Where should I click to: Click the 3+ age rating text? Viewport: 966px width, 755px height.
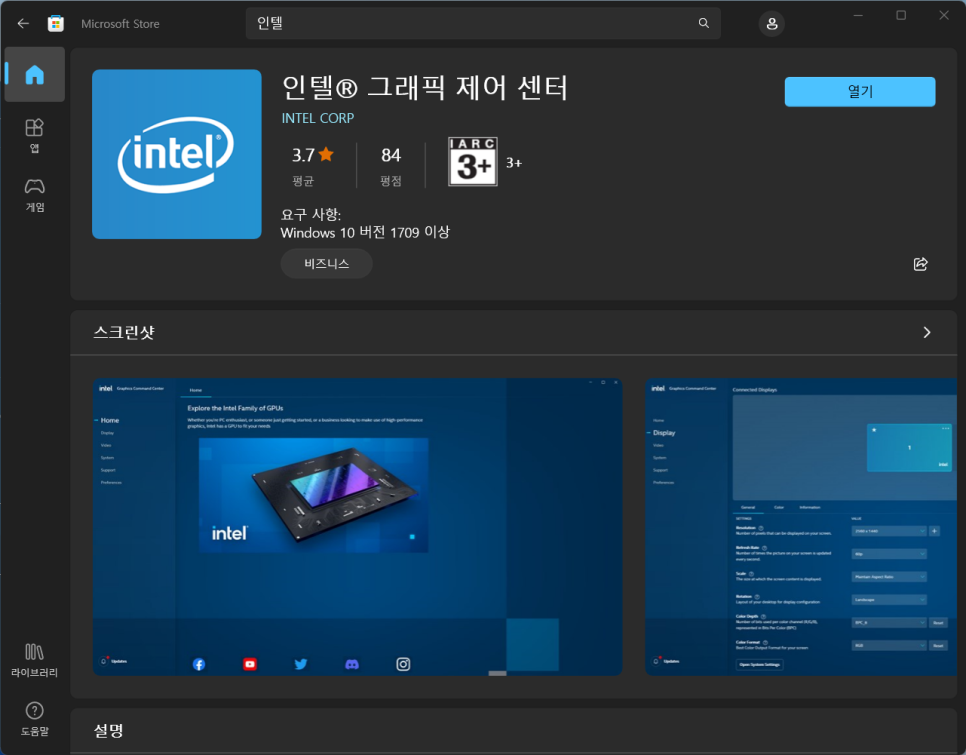tap(514, 163)
